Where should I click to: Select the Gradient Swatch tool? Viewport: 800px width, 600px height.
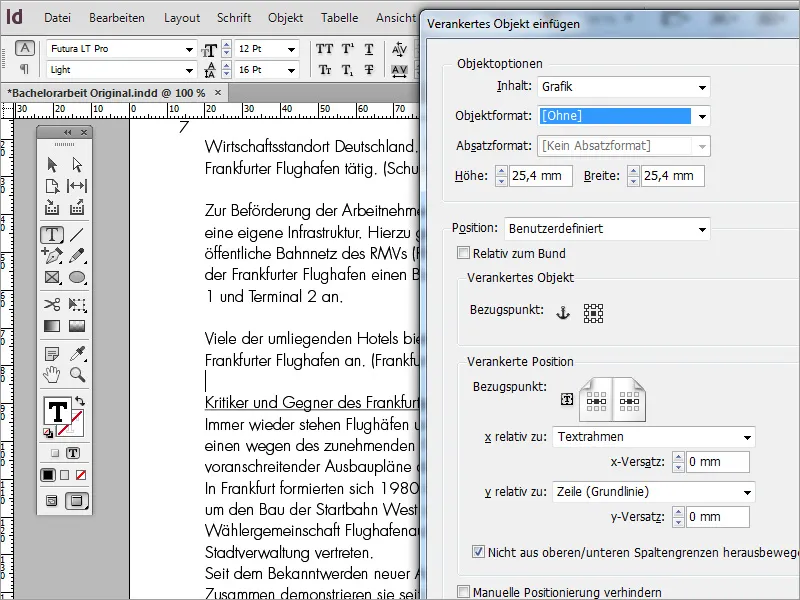click(52, 326)
